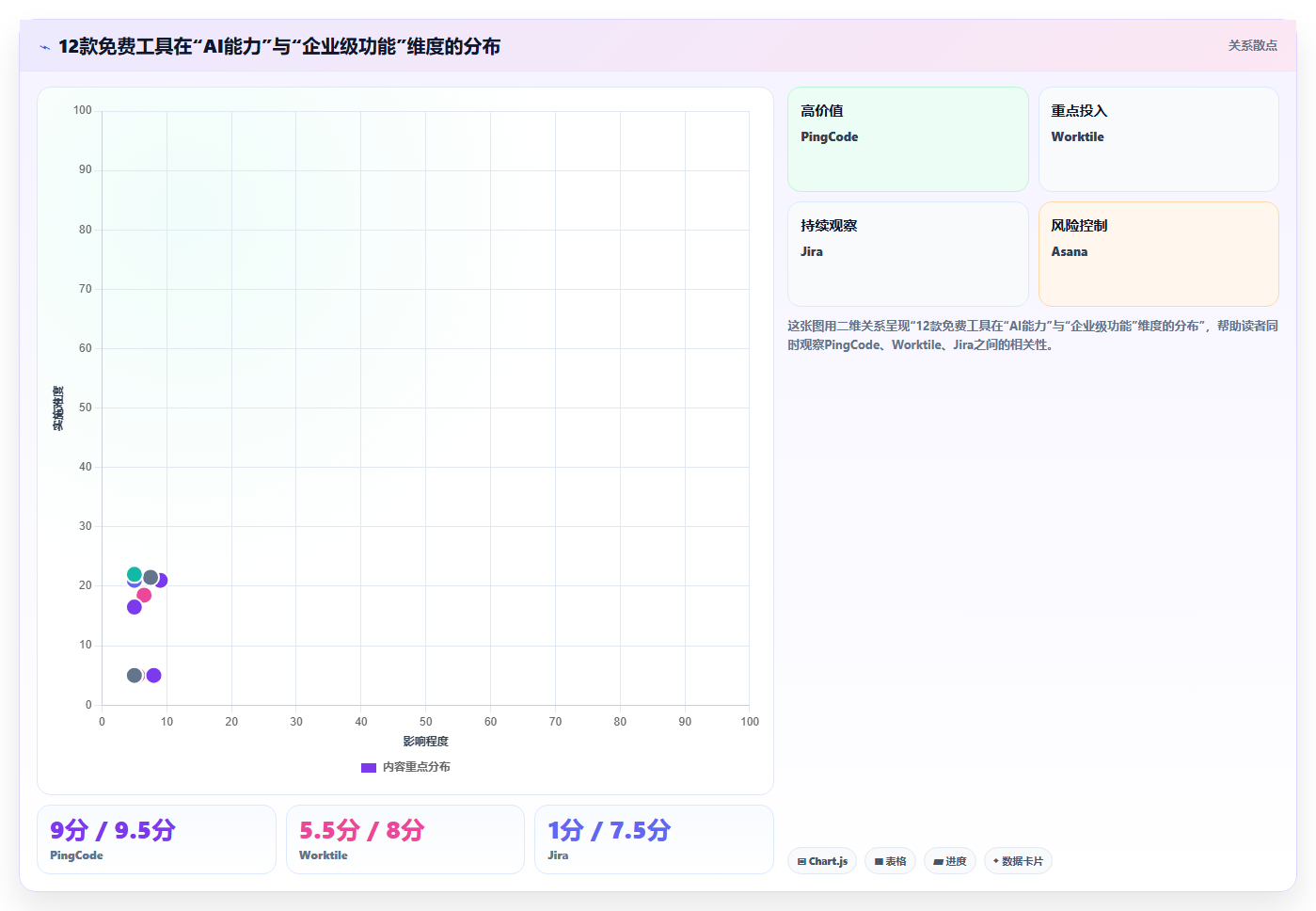Click the icon in the 进度 tag
Screen dimensions: 1316x911
938,861
